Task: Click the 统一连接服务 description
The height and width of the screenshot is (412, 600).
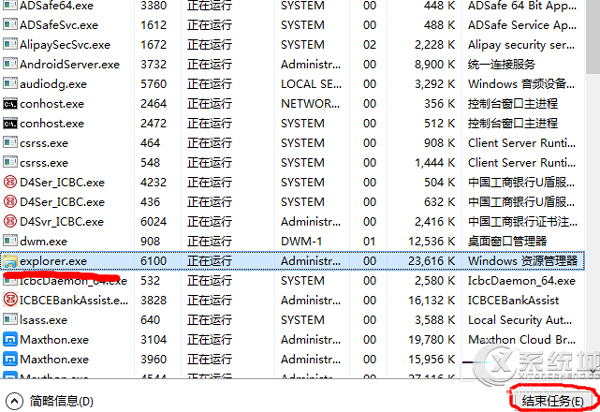Action: pos(501,64)
